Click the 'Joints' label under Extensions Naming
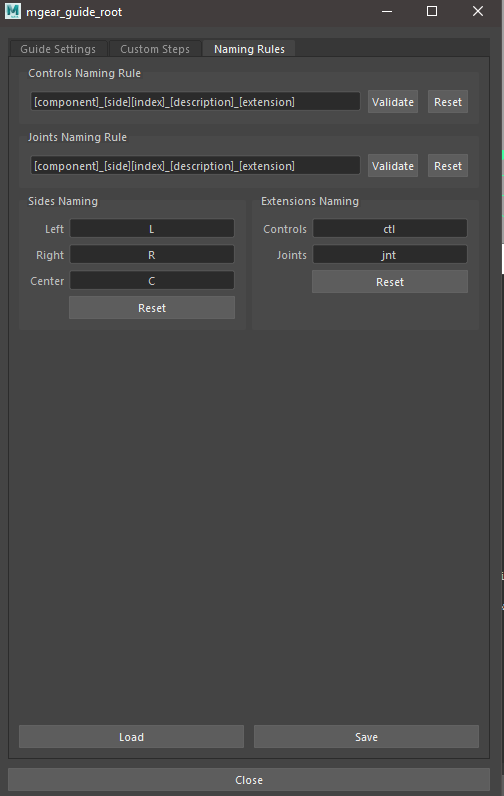This screenshot has width=504, height=796. 291,255
